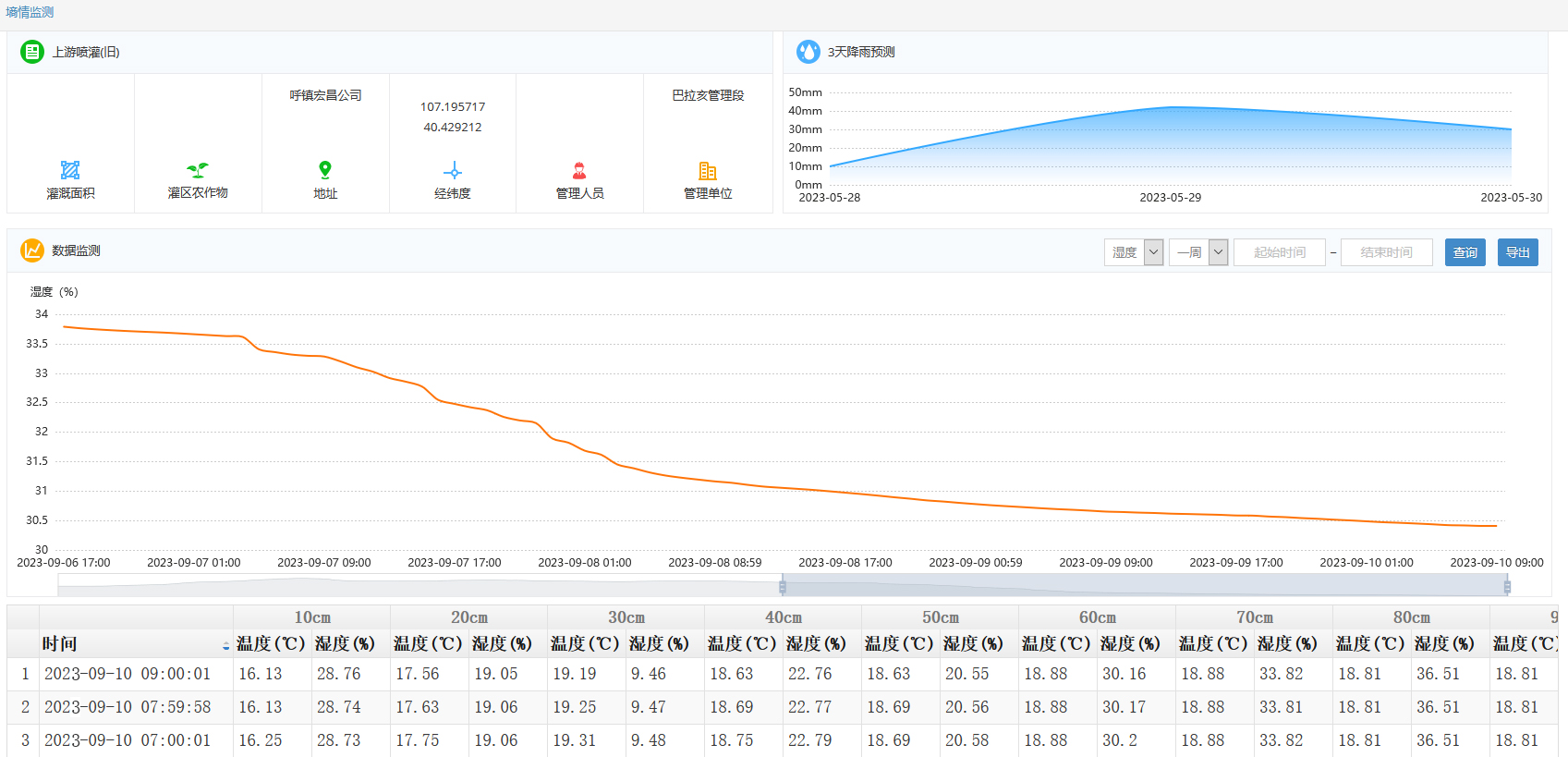Viewport: 1568px width, 757px height.
Task: Click the right handle of chart zoom slider
Action: click(1507, 586)
